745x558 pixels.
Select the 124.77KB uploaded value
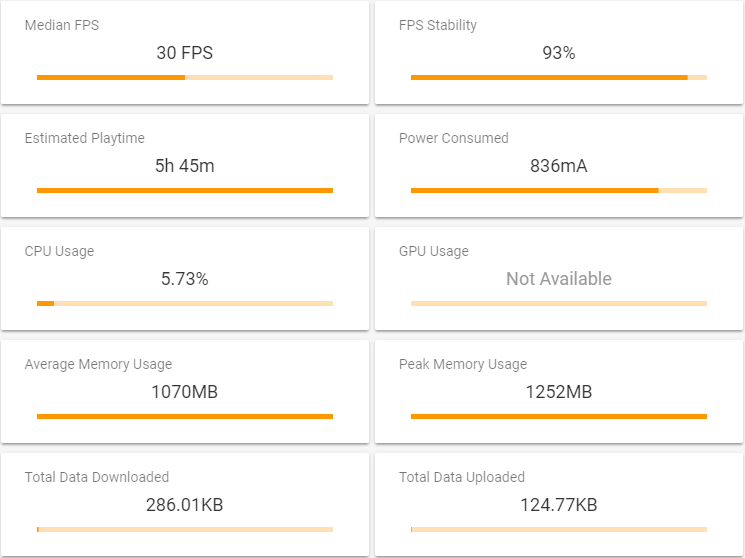pos(559,505)
